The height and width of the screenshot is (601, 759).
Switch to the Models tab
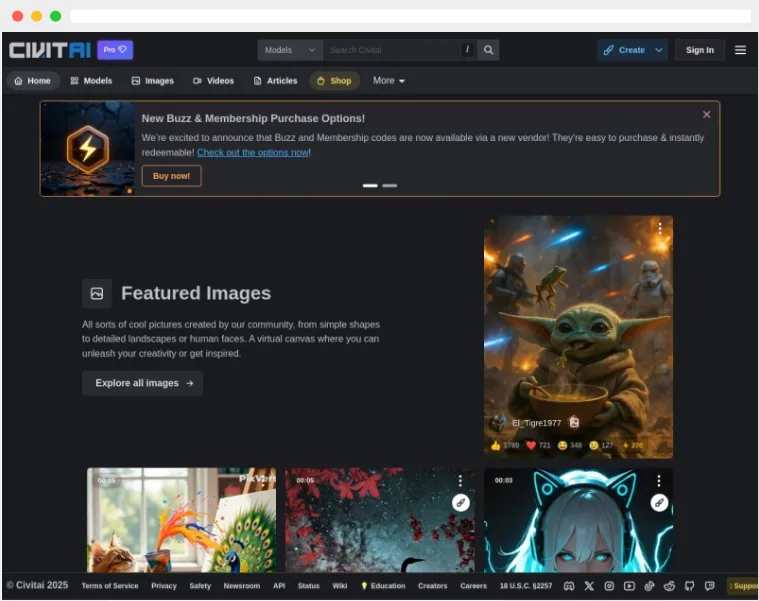click(91, 81)
